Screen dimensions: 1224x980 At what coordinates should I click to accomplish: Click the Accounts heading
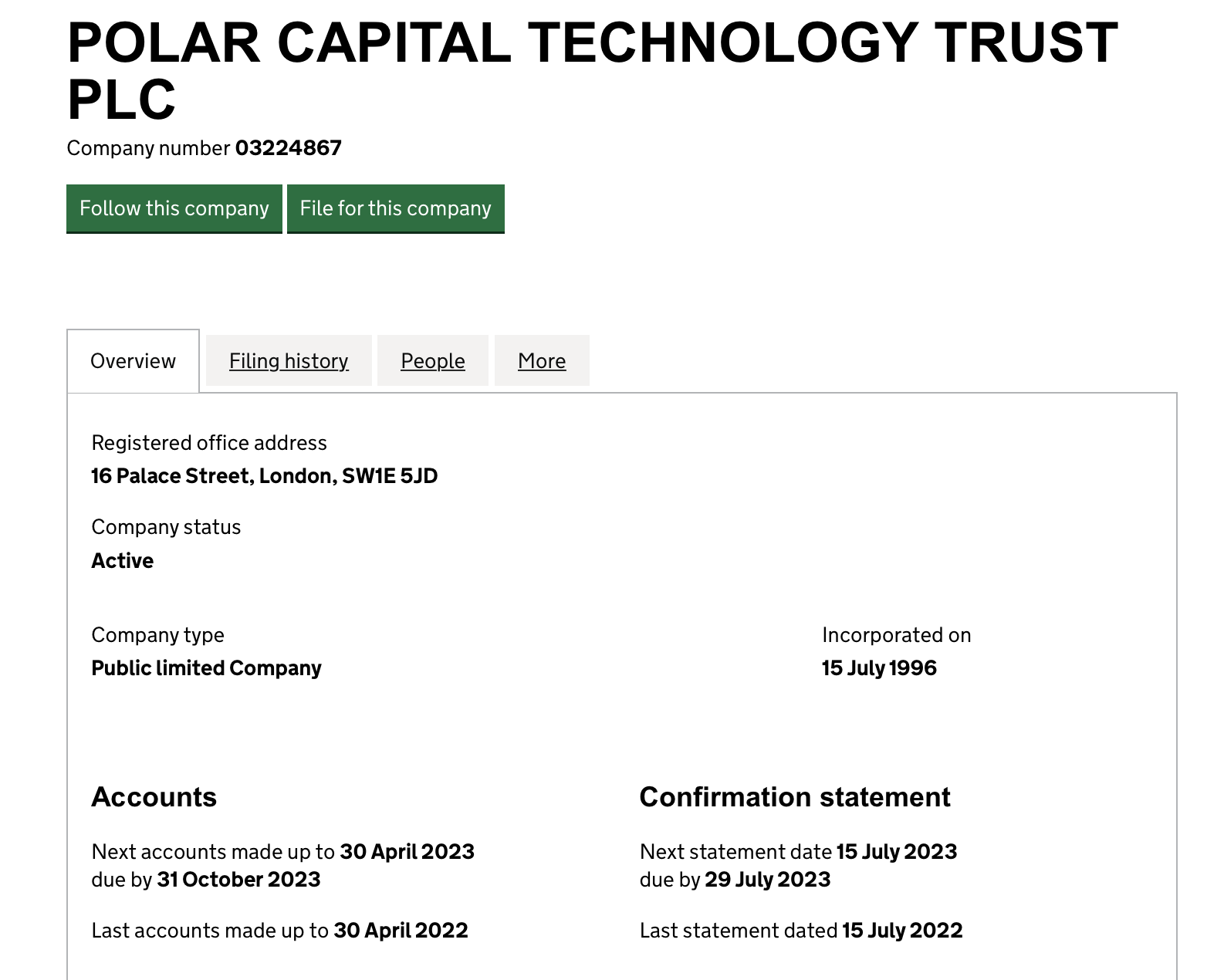pyautogui.click(x=154, y=797)
